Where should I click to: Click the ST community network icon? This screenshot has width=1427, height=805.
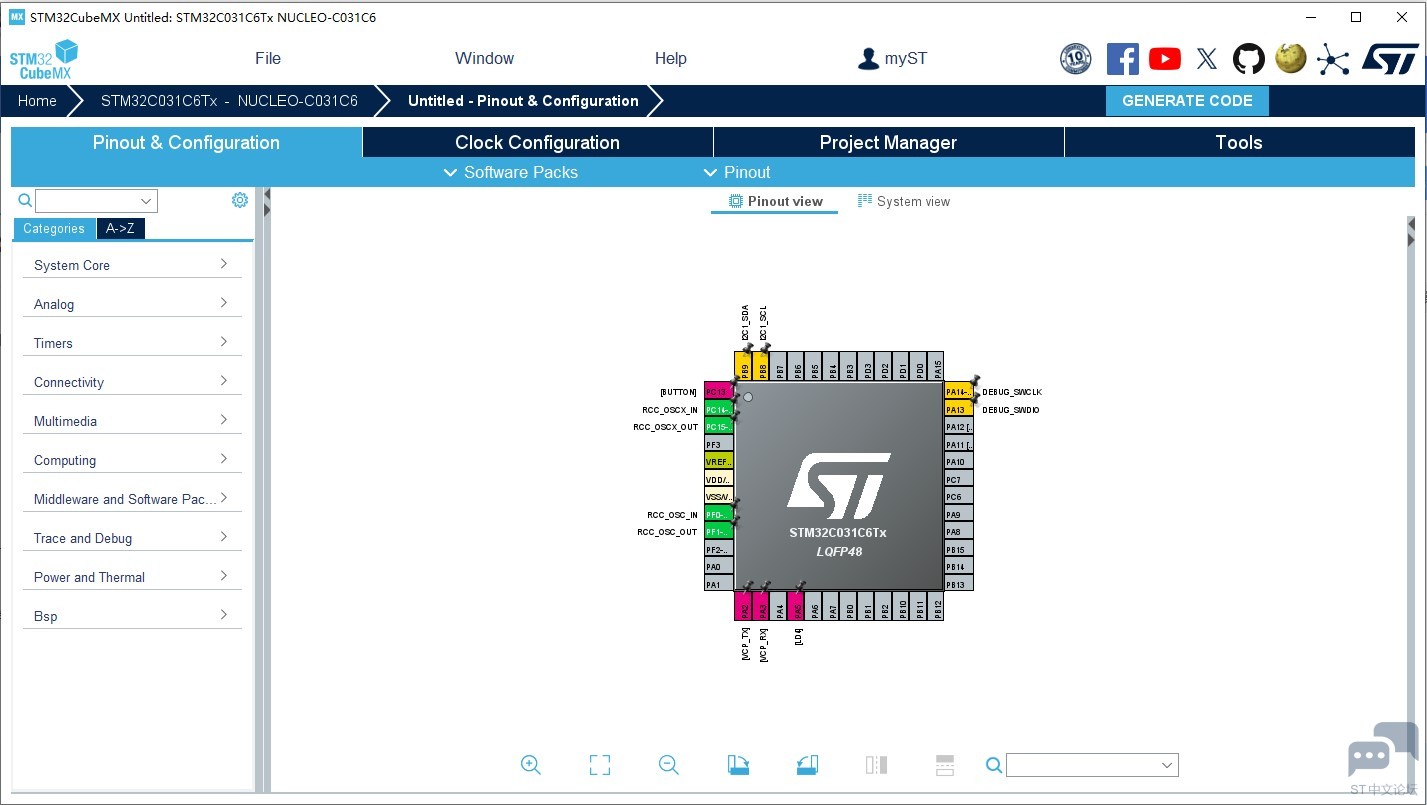pos(1333,59)
